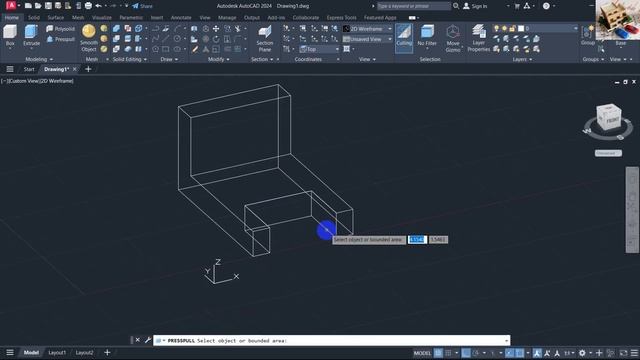Expand the Draw panel
640x360 pixels.
169,59
